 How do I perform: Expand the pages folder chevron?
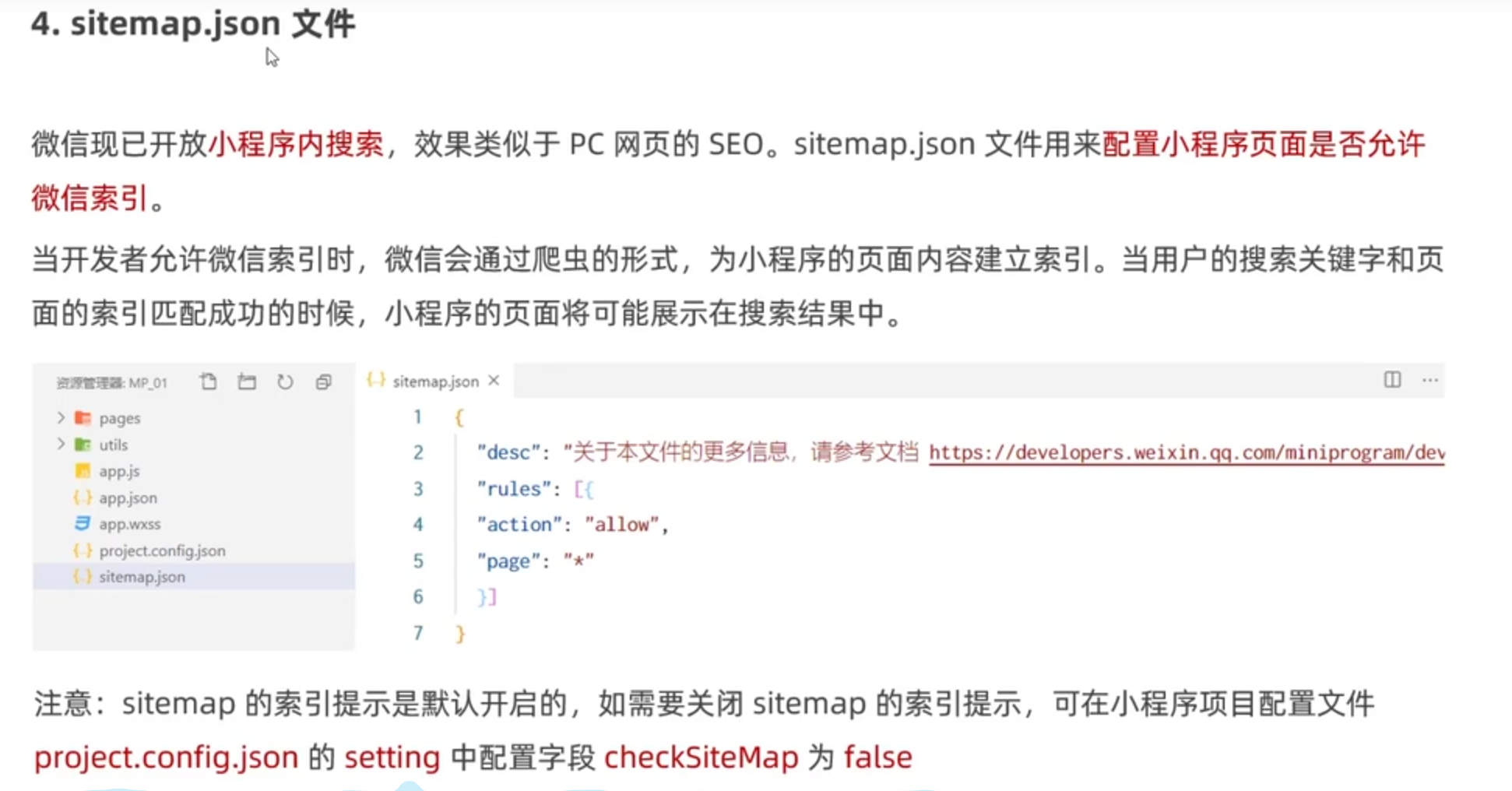(x=61, y=418)
